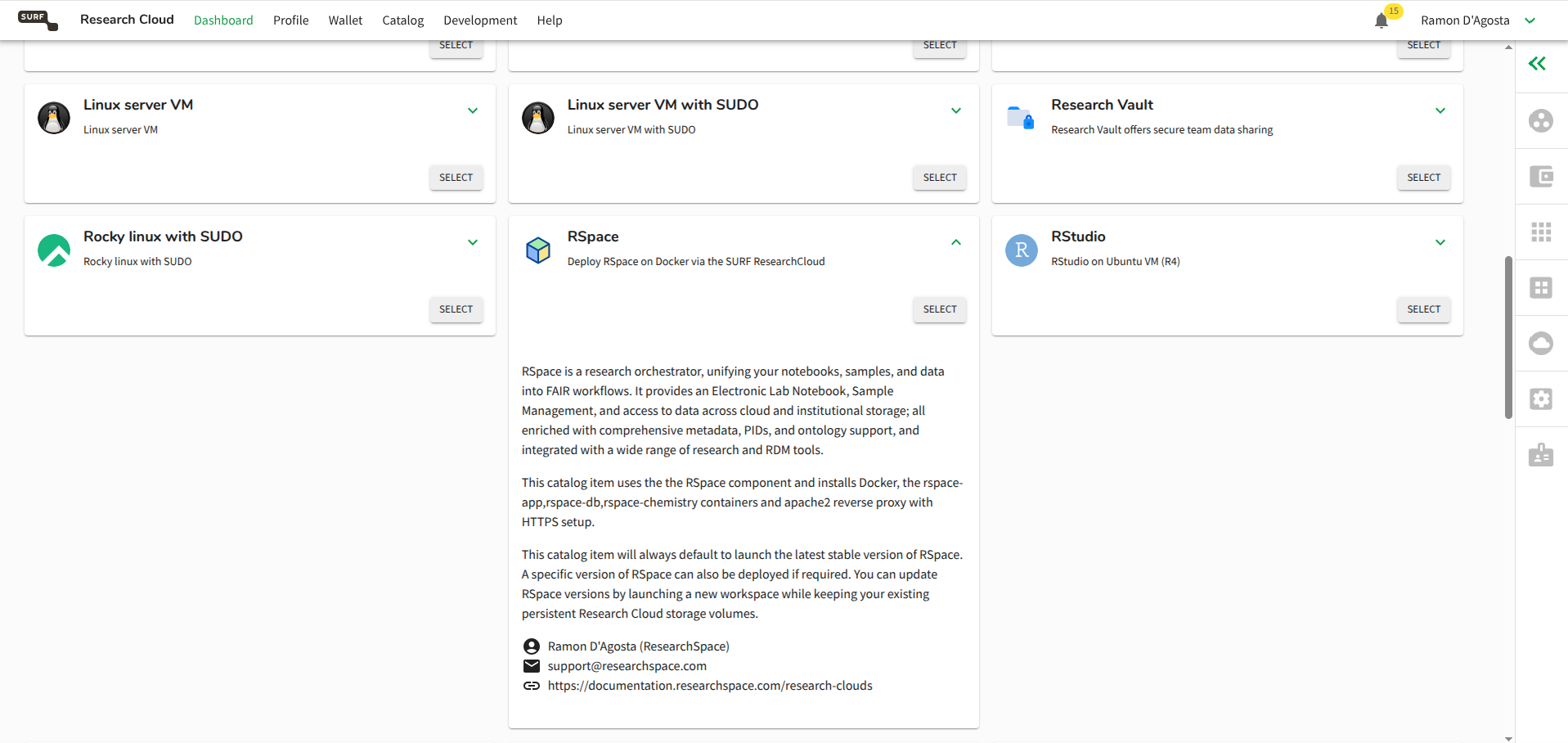Open the ID badge sidebar icon
Viewport: 1568px width, 743px height.
pyautogui.click(x=1541, y=455)
